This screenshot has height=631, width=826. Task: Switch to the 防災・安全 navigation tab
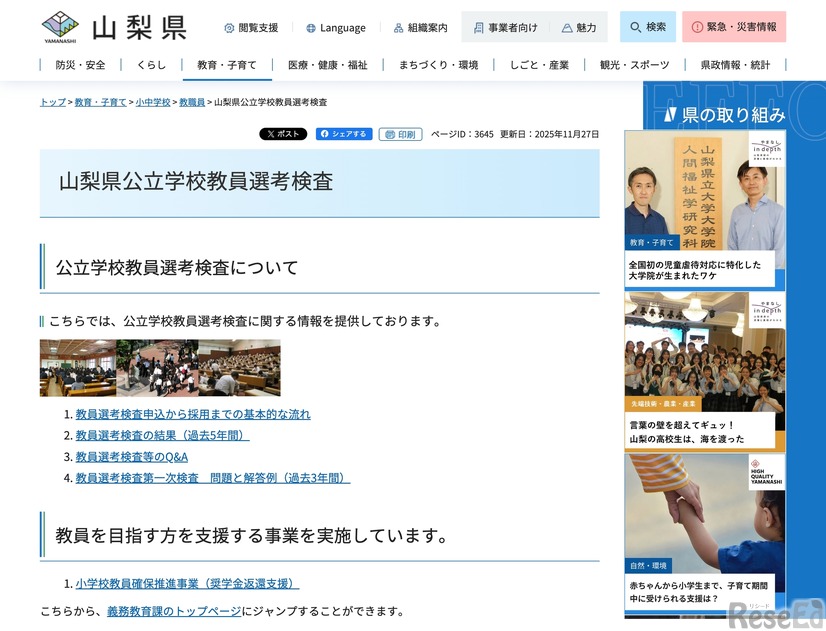[79, 64]
